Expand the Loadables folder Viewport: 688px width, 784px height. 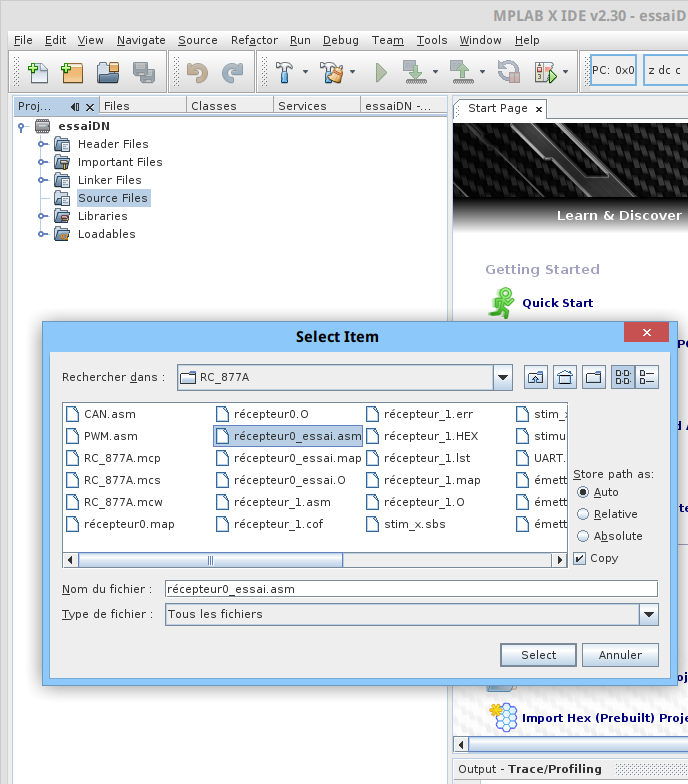pyautogui.click(x=43, y=234)
